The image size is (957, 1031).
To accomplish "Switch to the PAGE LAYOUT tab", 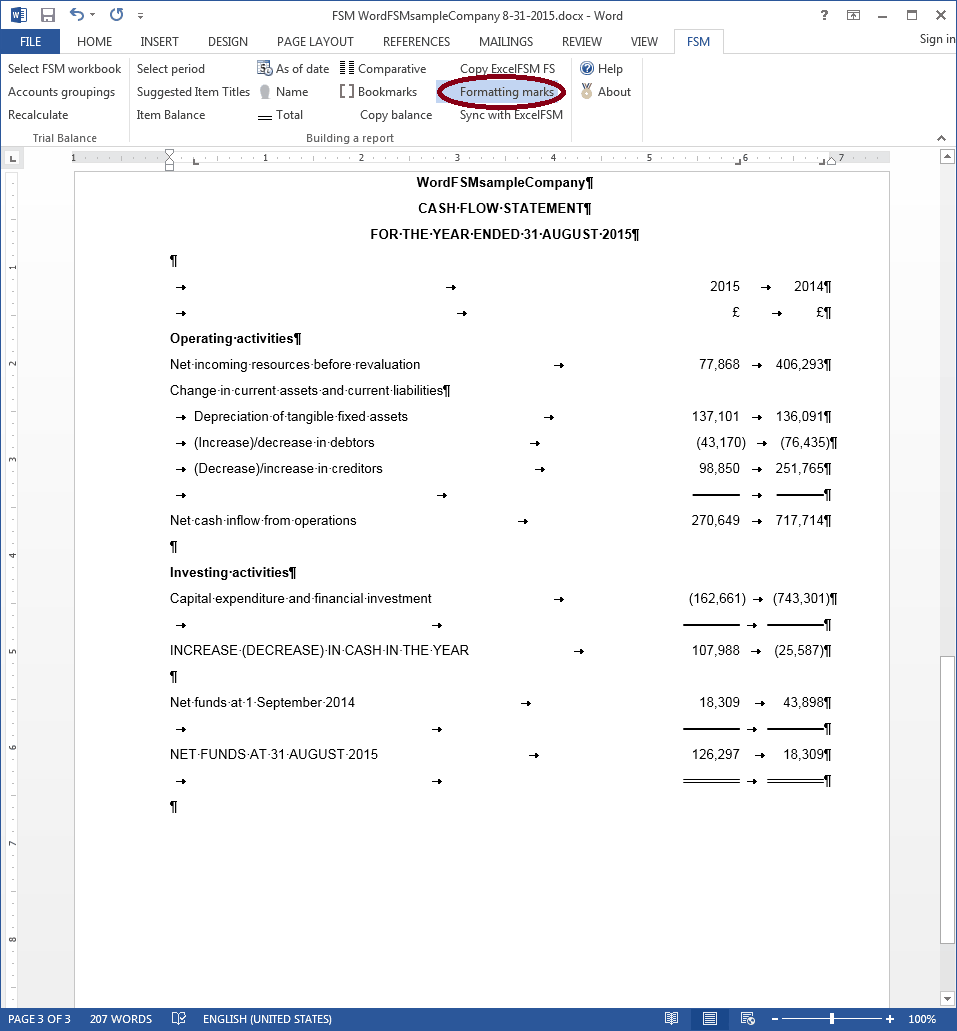I will tap(315, 42).
